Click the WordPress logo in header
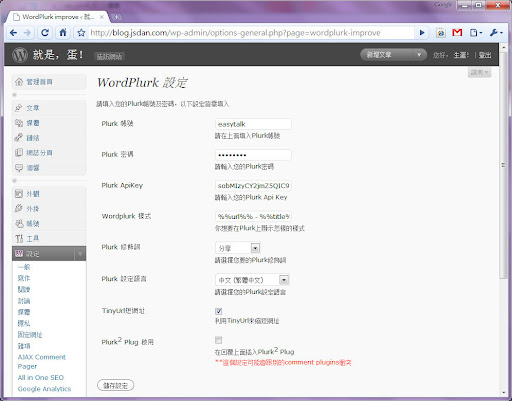This screenshot has width=512, height=401. click(x=20, y=55)
